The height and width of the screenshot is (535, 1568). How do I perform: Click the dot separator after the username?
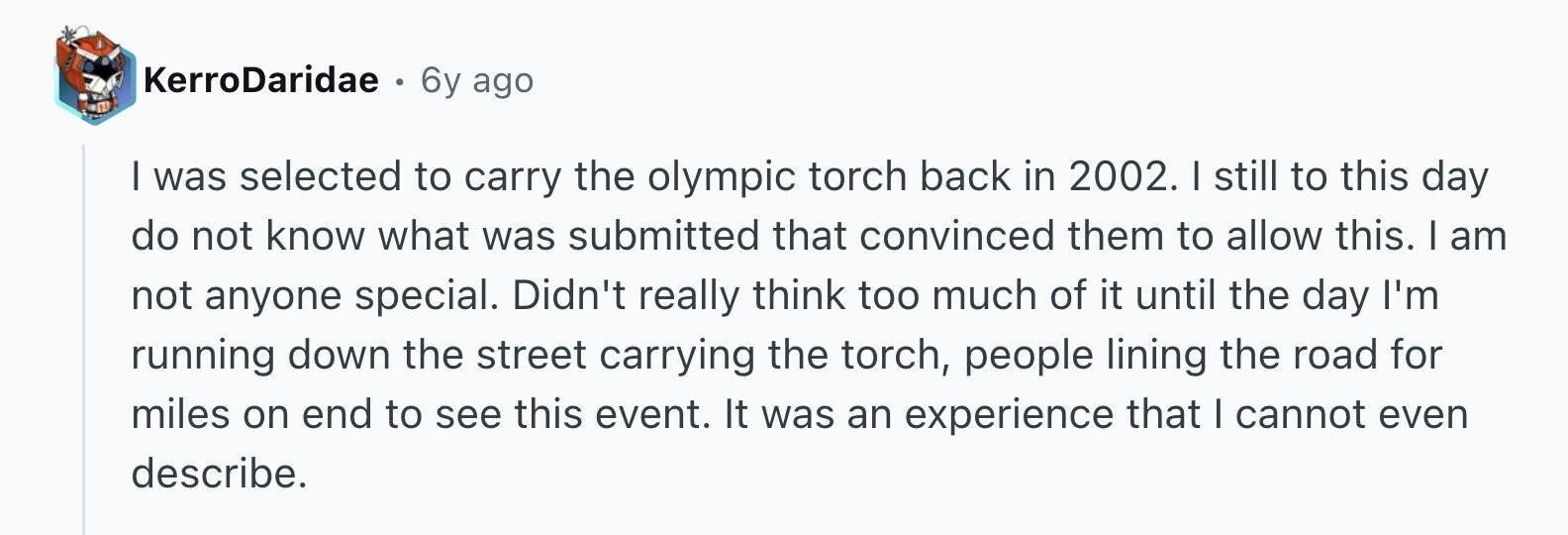[399, 81]
